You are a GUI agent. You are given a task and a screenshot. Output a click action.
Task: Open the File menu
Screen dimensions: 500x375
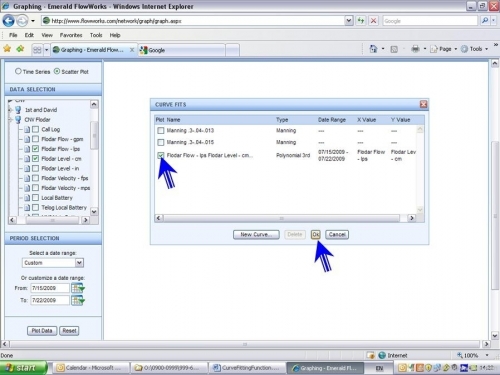pyautogui.click(x=13, y=35)
